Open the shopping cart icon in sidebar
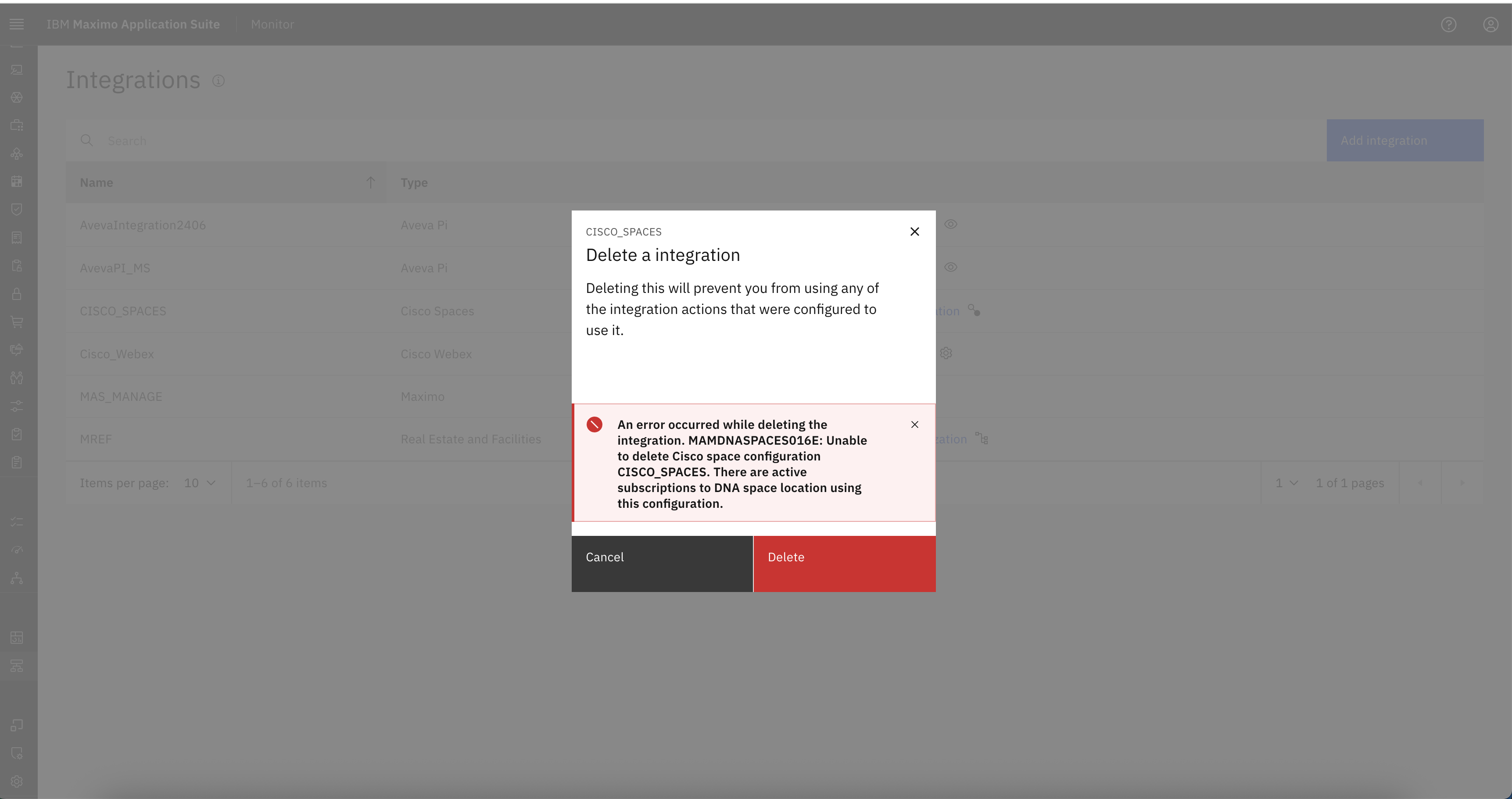 tap(16, 321)
